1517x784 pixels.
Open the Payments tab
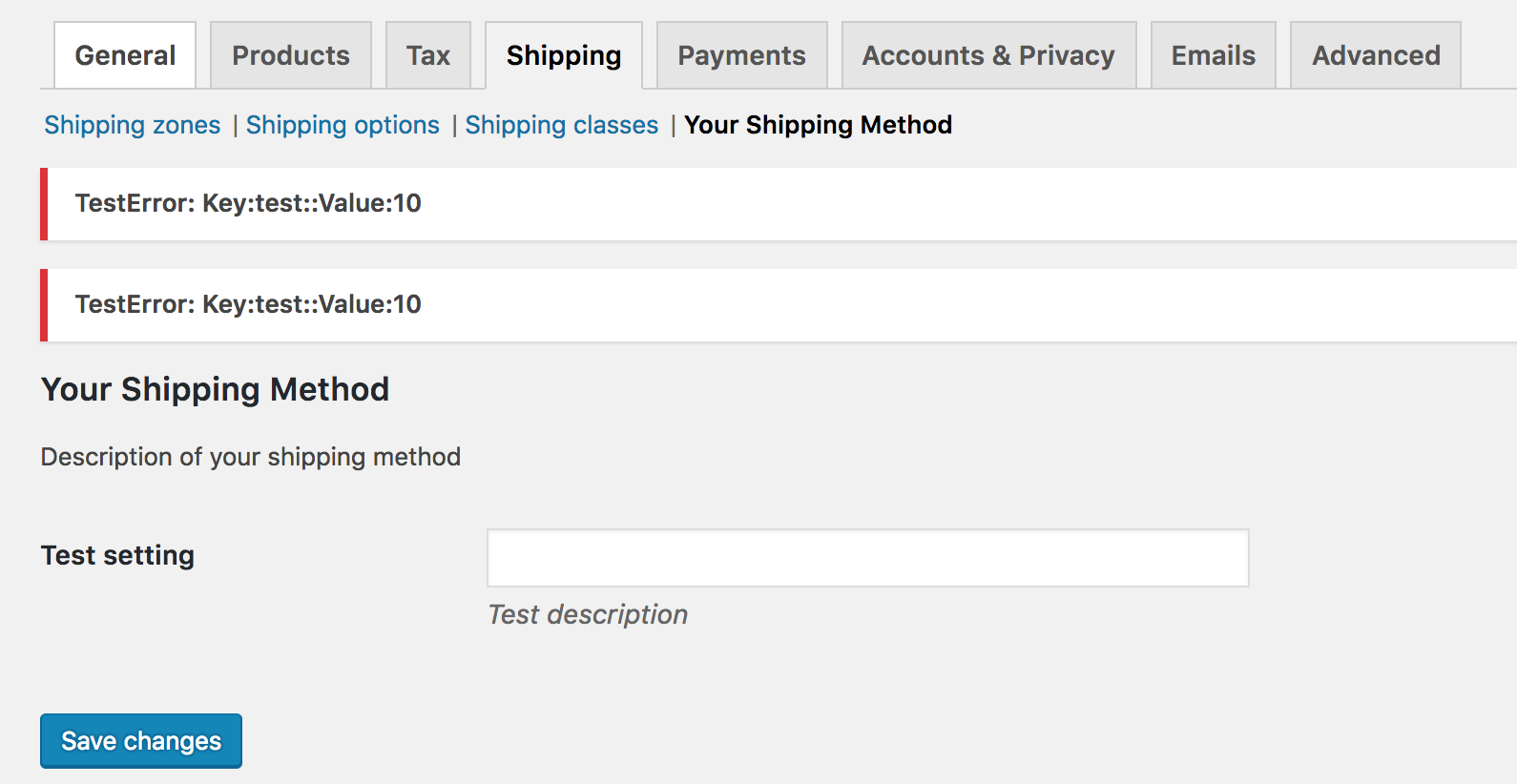[741, 55]
